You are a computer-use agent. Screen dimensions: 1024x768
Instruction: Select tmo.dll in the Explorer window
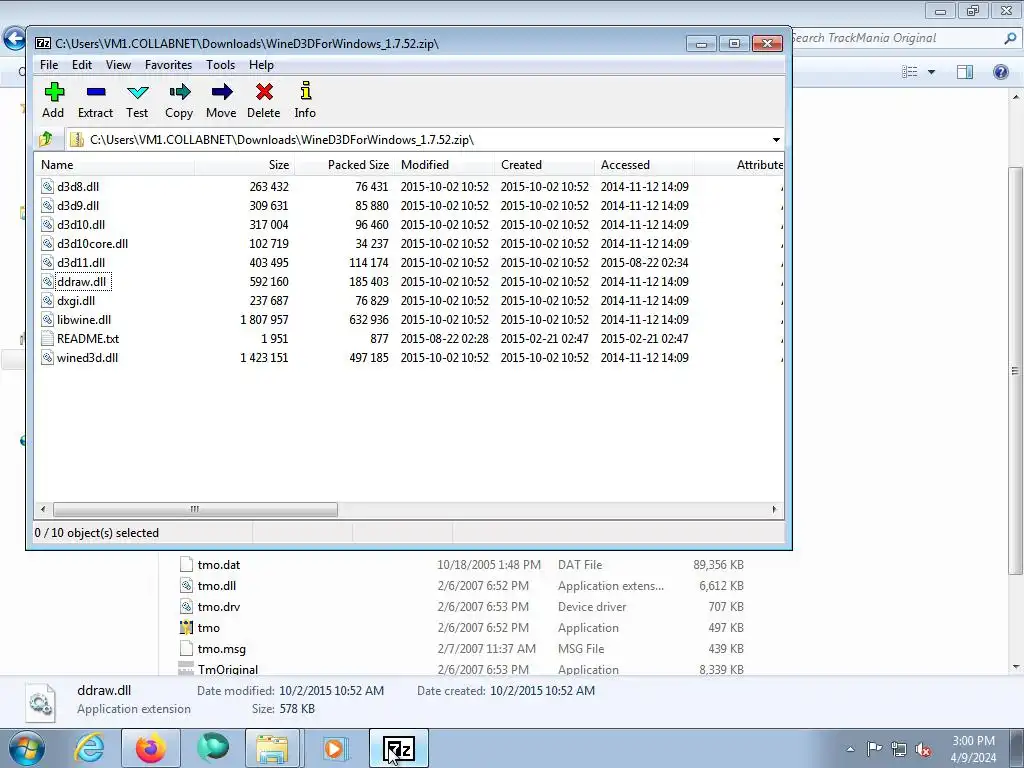click(x=217, y=586)
